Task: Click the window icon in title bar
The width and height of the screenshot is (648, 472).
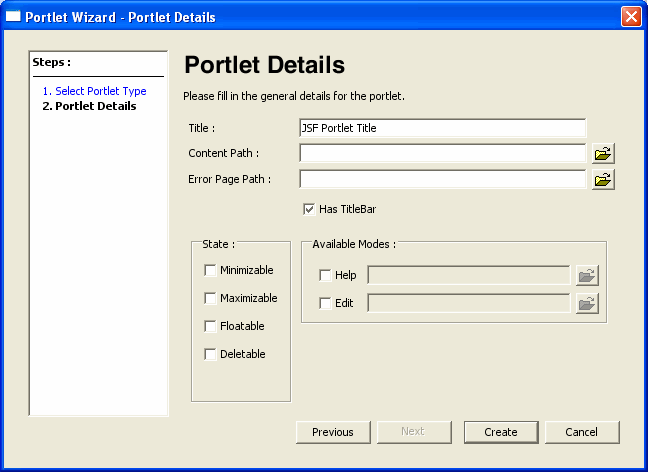Action: [13, 17]
